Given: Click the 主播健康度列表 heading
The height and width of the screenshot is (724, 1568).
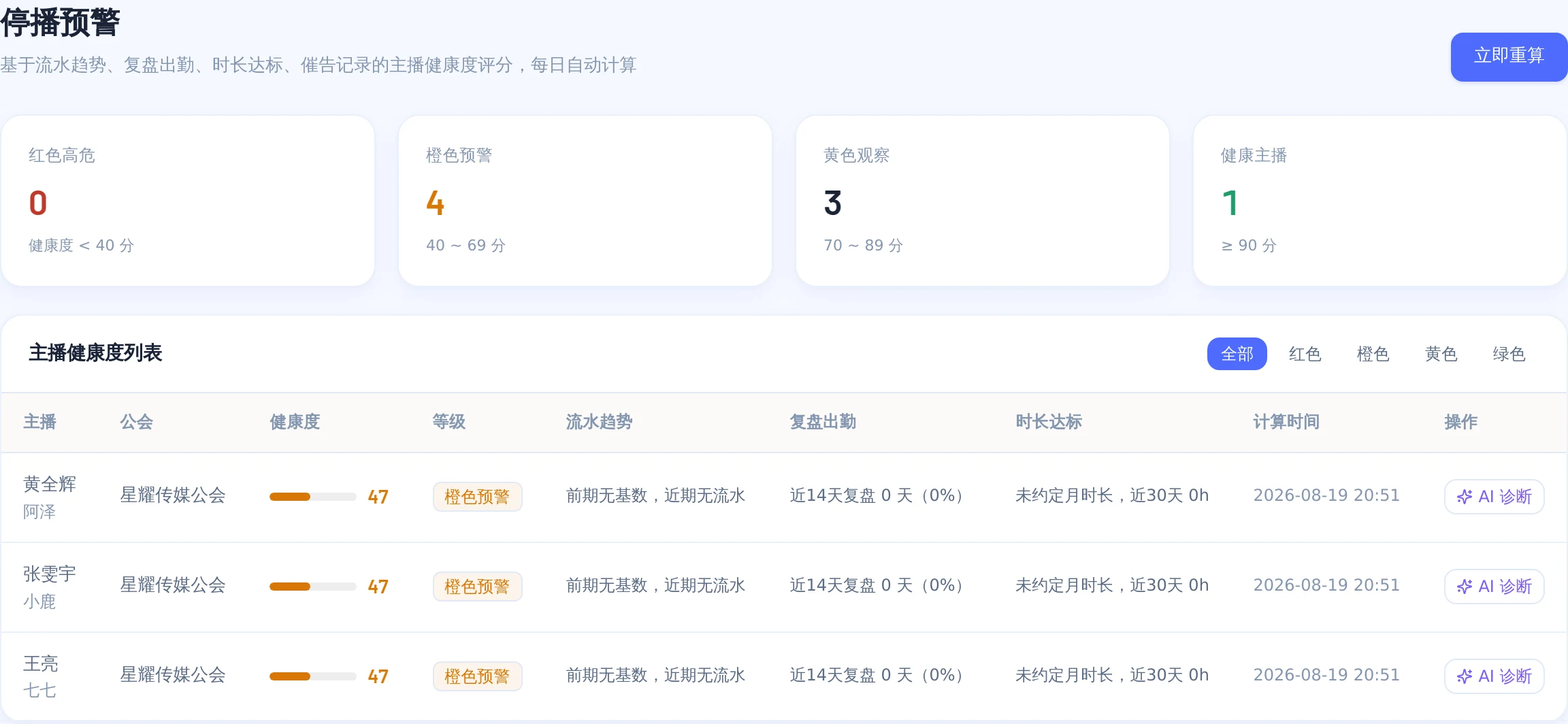Looking at the screenshot, I should [x=95, y=352].
